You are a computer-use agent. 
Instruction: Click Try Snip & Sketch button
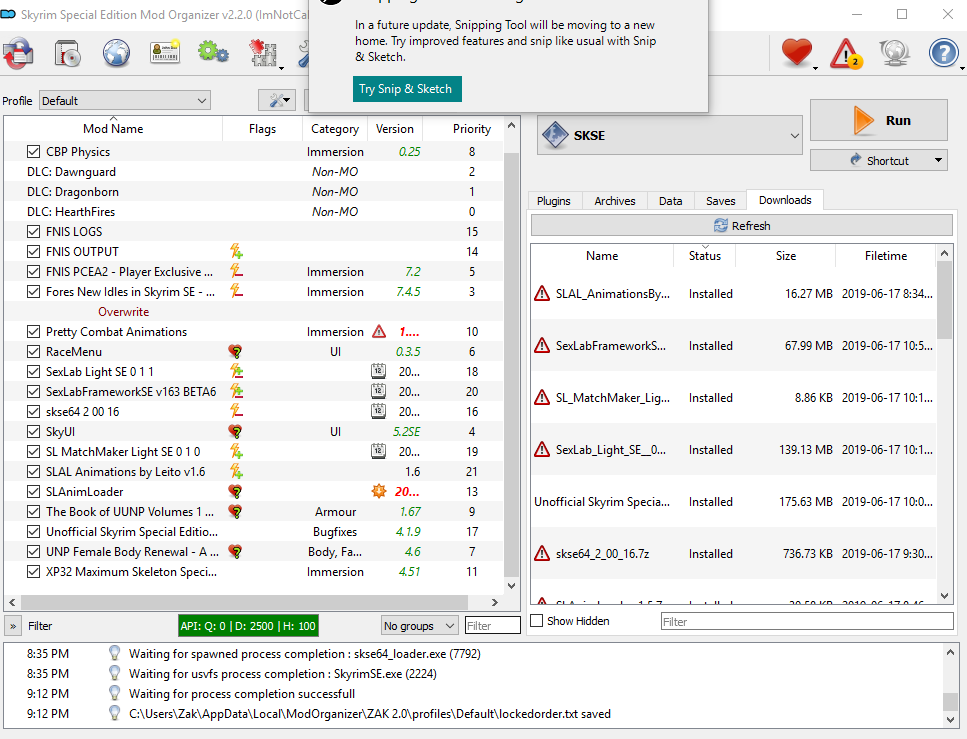405,89
